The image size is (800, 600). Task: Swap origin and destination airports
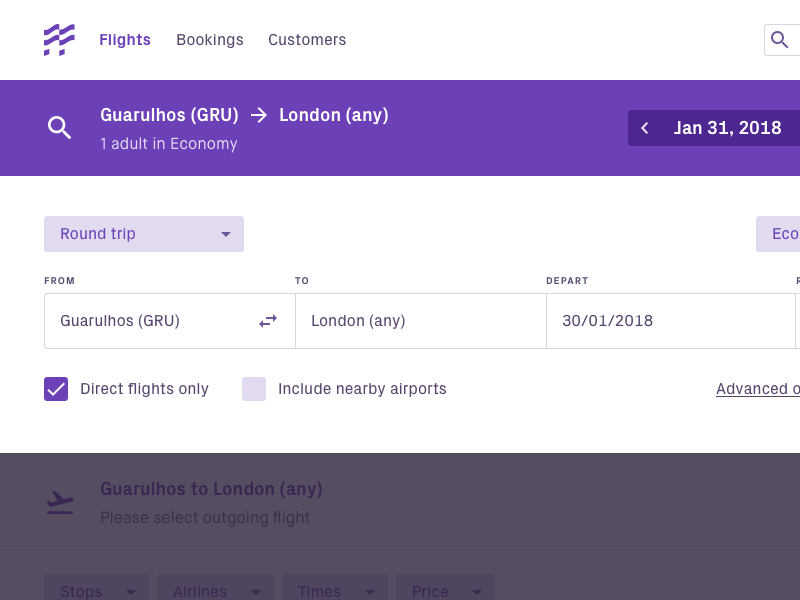point(268,321)
